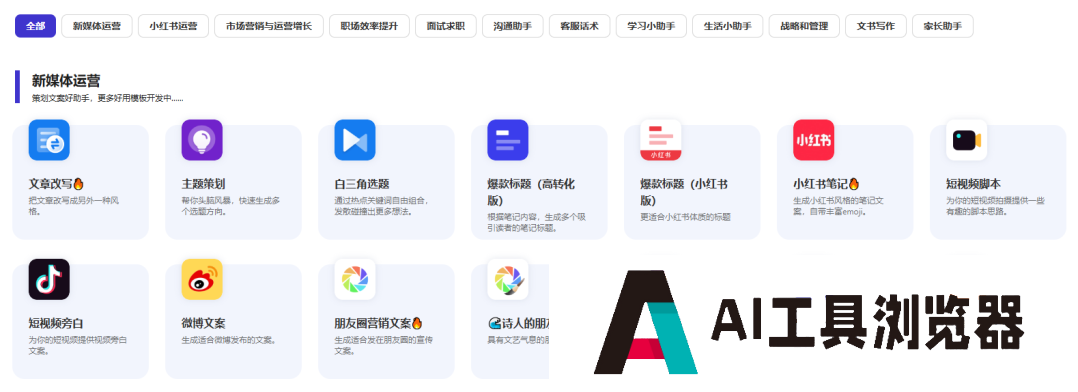Click description 生成适合发在朋友圈的宣传文案
This screenshot has height=392, width=1078.
coord(383,345)
